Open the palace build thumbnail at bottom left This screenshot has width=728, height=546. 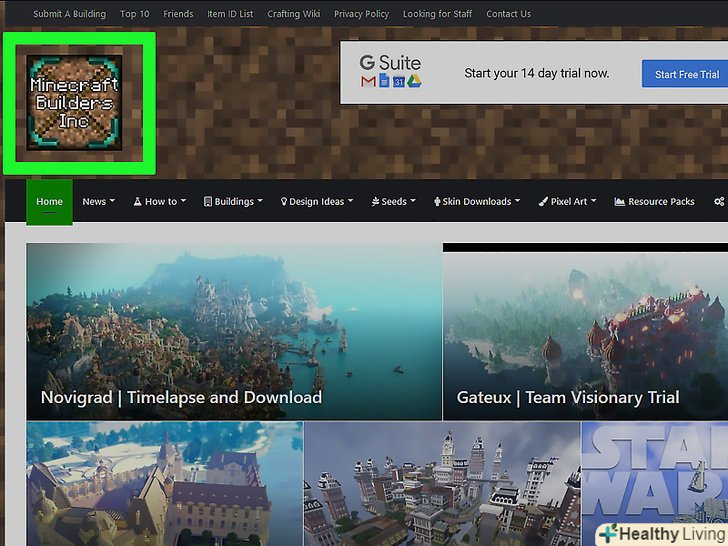coord(164,484)
